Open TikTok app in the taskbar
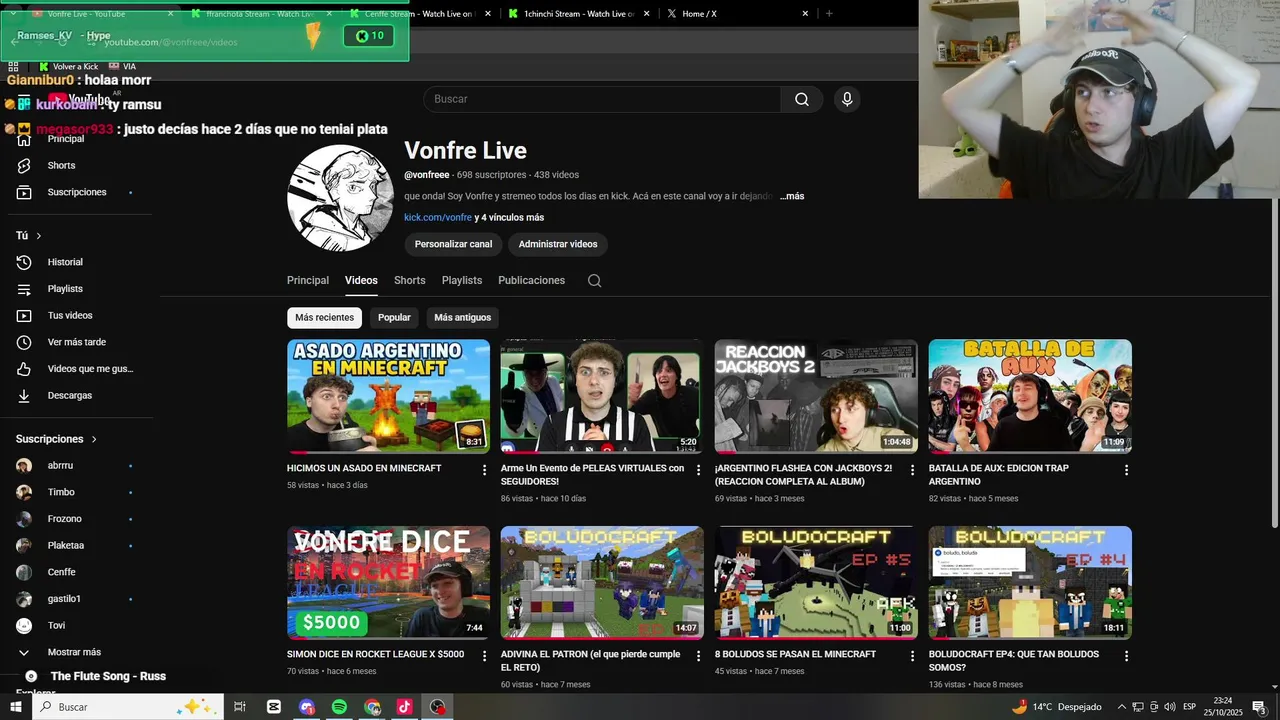The image size is (1280, 720). (x=404, y=707)
